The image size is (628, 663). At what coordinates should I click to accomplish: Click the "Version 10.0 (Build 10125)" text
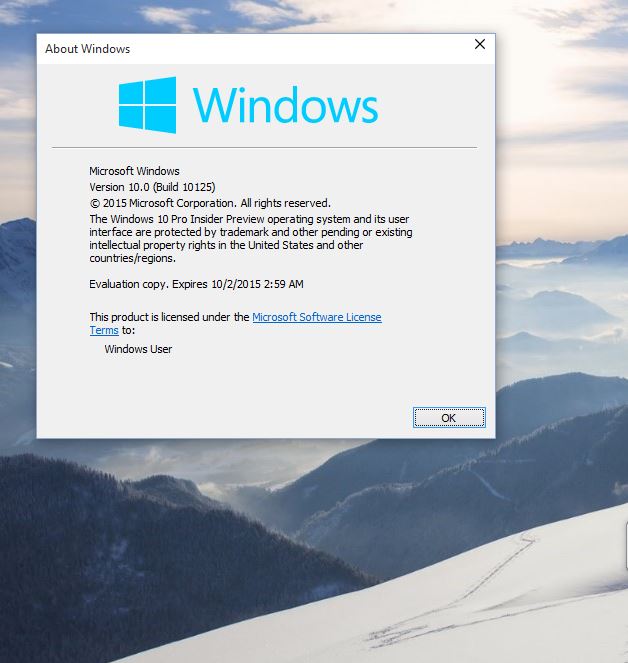(x=152, y=187)
